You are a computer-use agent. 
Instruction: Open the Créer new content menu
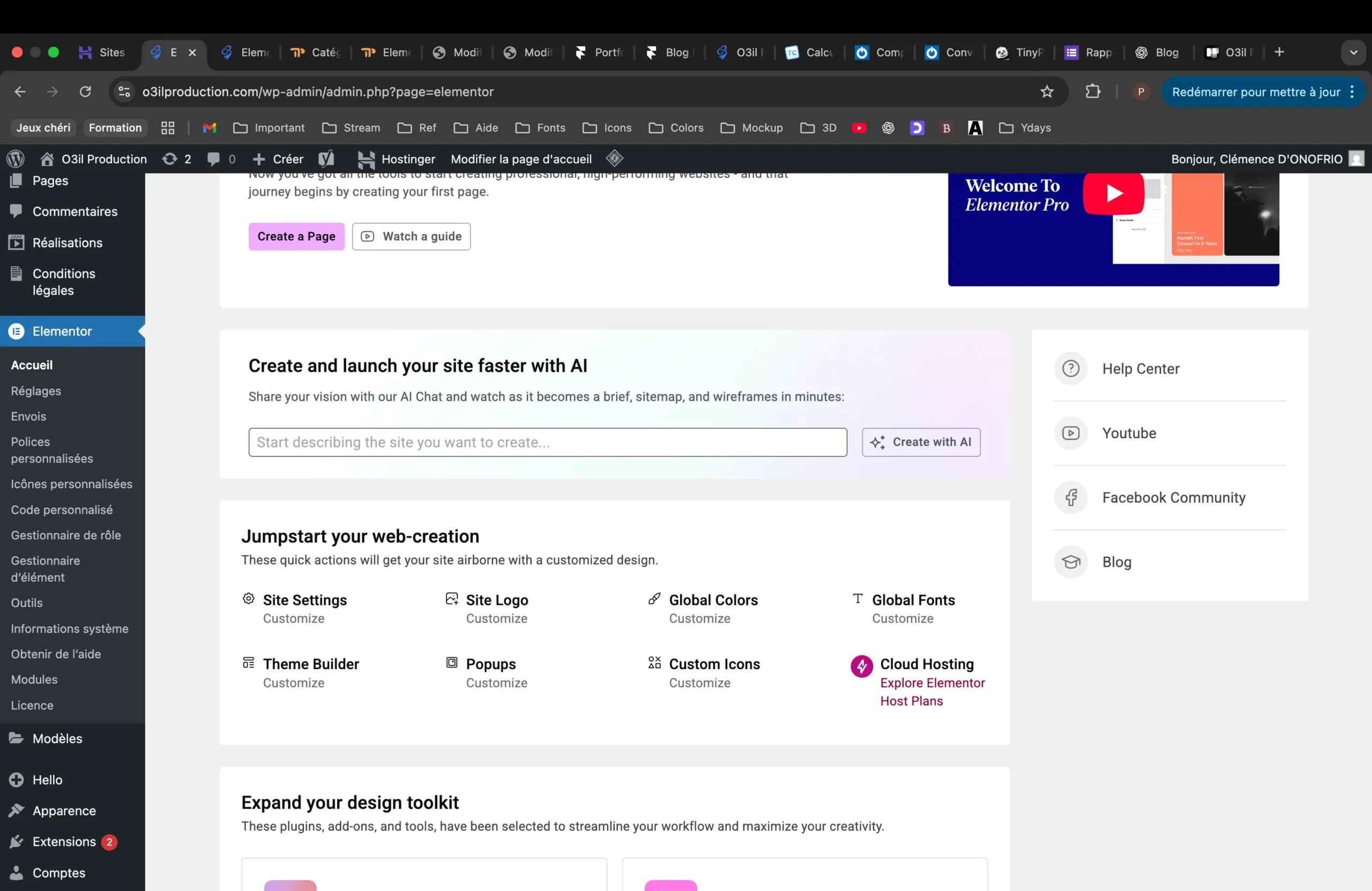pyautogui.click(x=279, y=159)
